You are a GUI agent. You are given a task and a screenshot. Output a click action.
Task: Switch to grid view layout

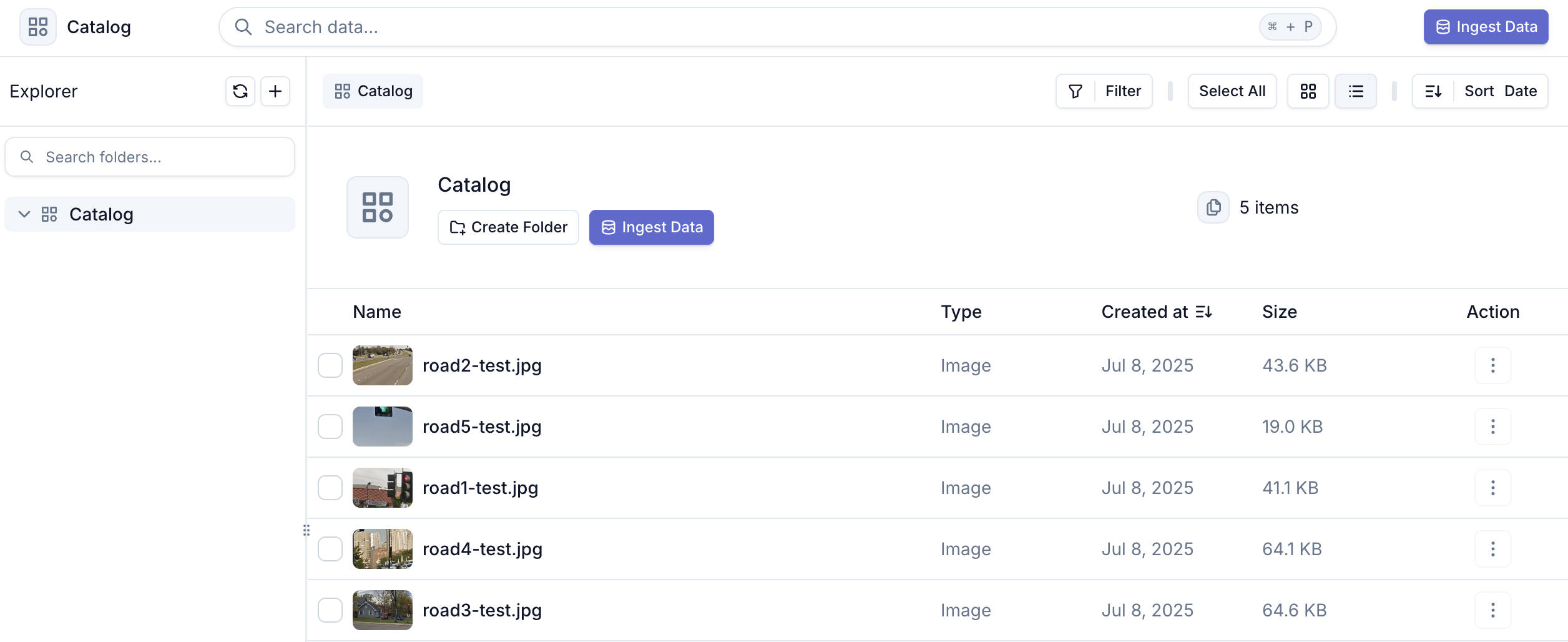(1308, 91)
